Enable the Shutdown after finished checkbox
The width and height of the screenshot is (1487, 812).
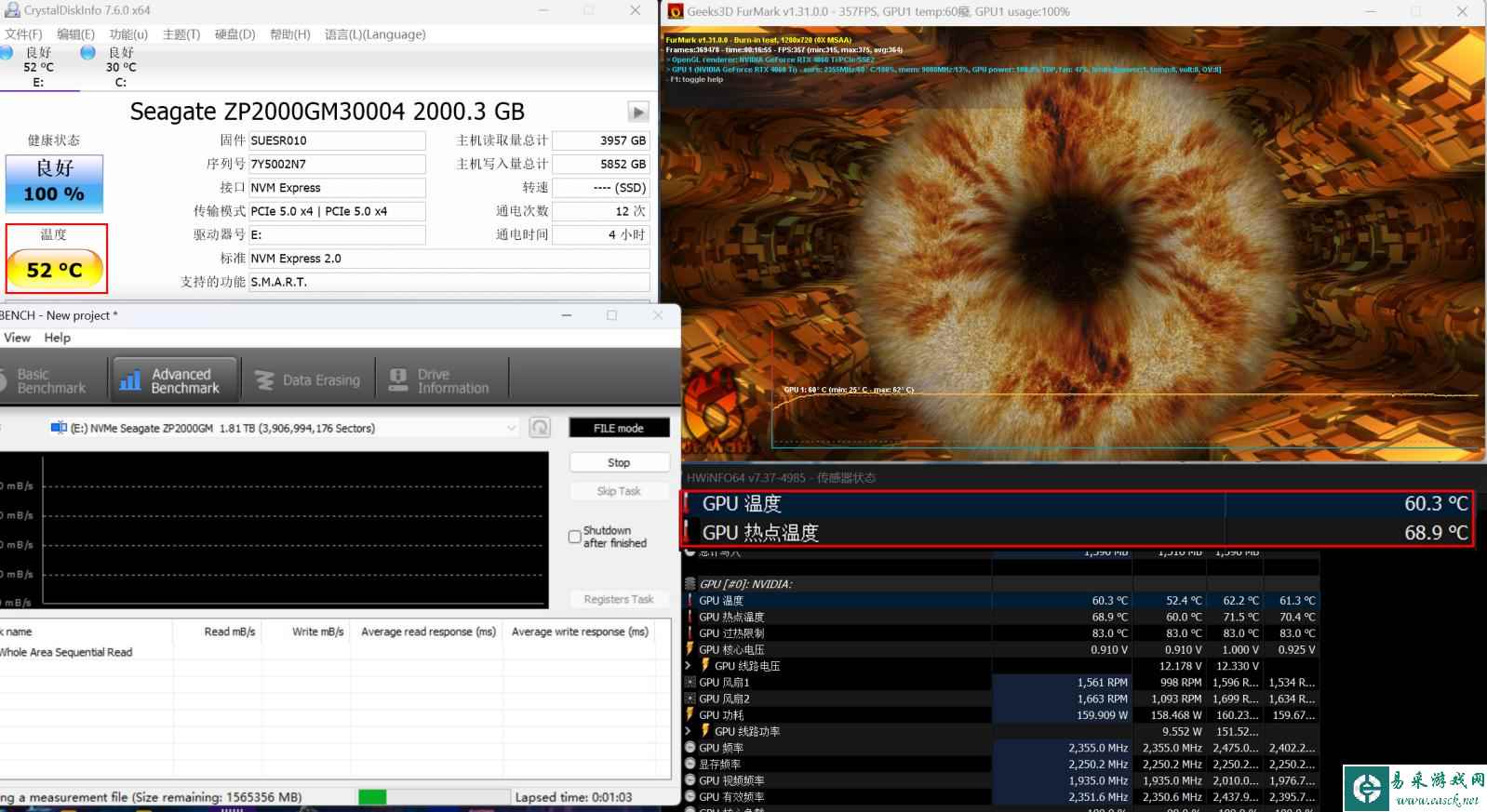(575, 537)
